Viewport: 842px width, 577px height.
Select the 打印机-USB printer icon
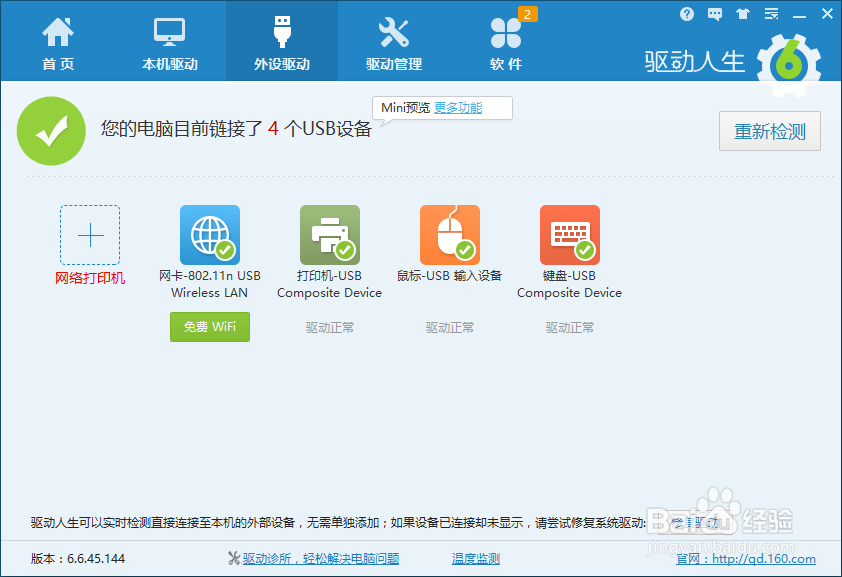(x=330, y=235)
